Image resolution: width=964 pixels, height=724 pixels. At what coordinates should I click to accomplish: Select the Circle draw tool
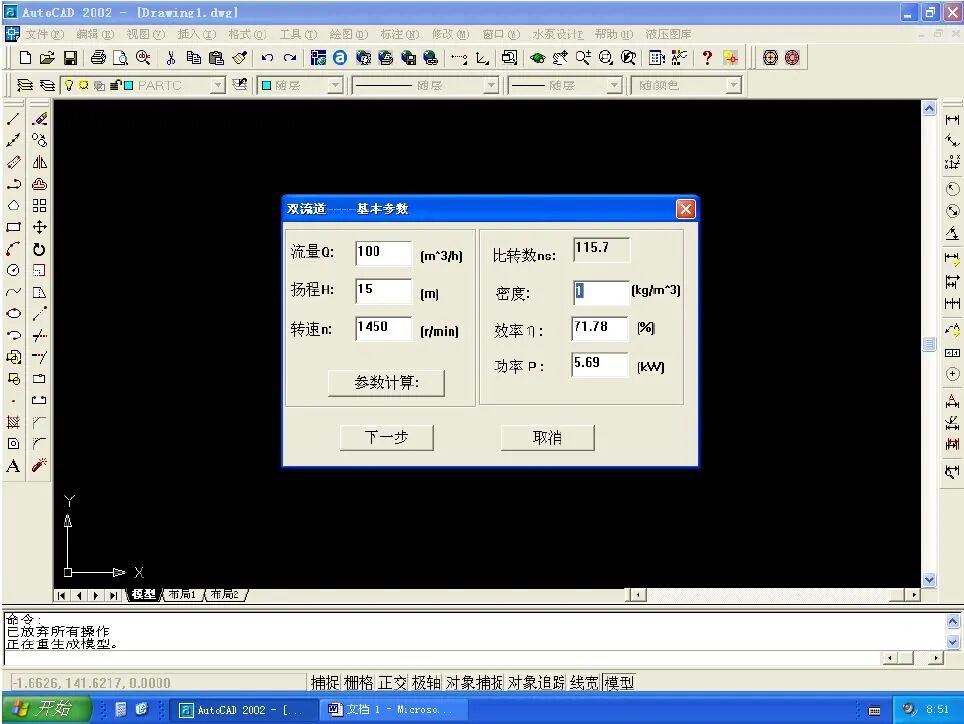point(13,270)
